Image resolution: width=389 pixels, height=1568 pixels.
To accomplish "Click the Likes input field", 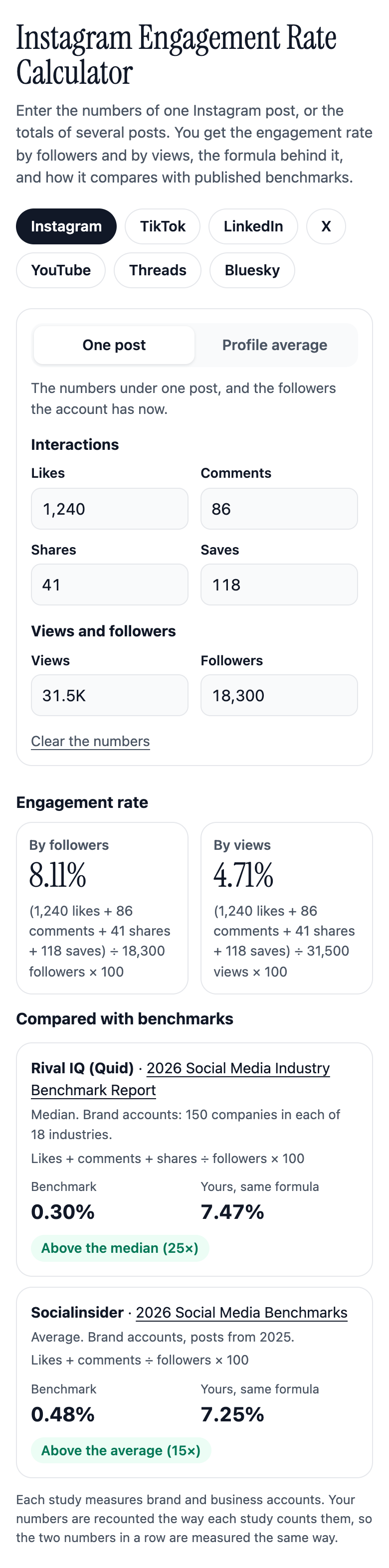I will tap(110, 509).
